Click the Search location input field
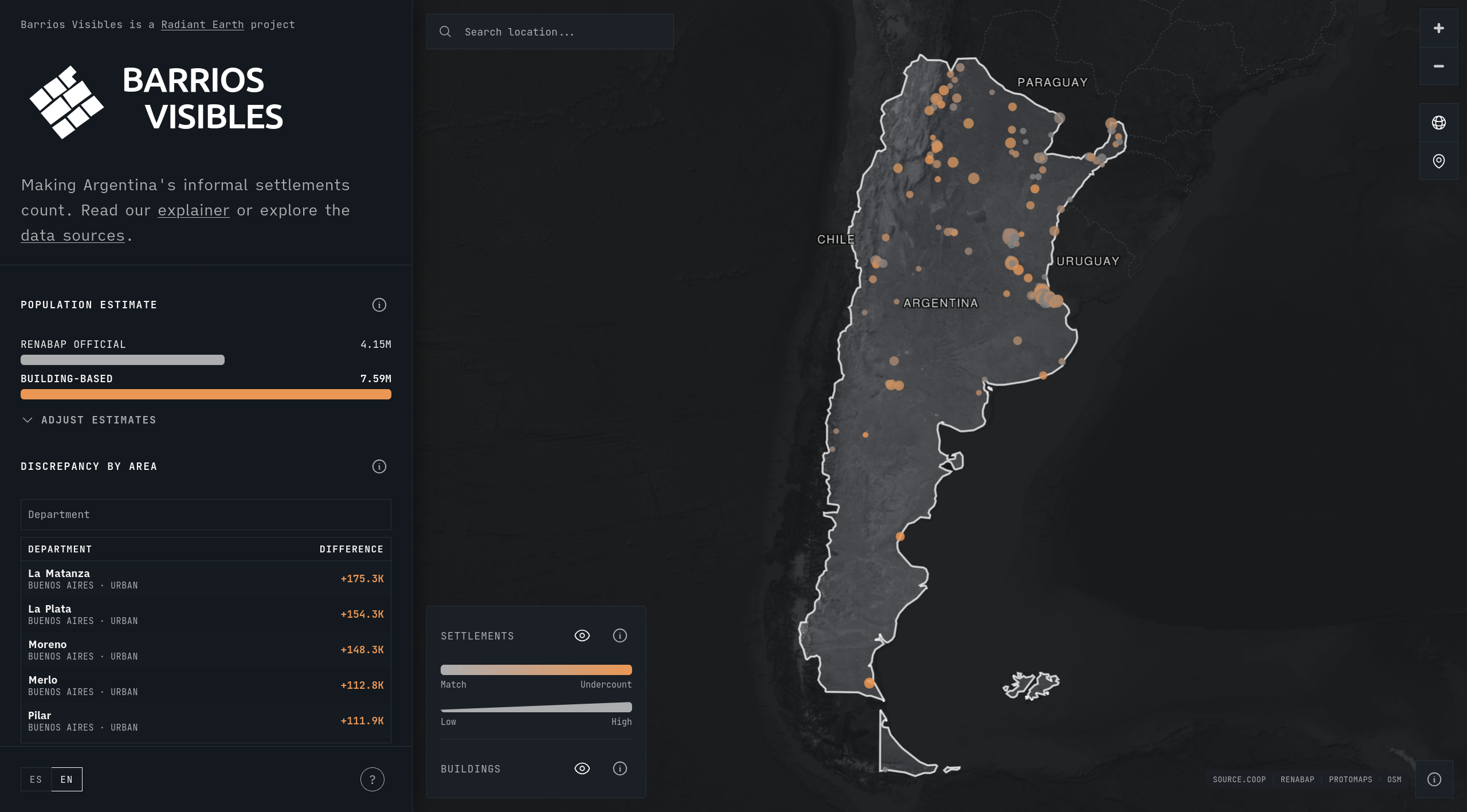The width and height of the screenshot is (1467, 812). (x=550, y=32)
